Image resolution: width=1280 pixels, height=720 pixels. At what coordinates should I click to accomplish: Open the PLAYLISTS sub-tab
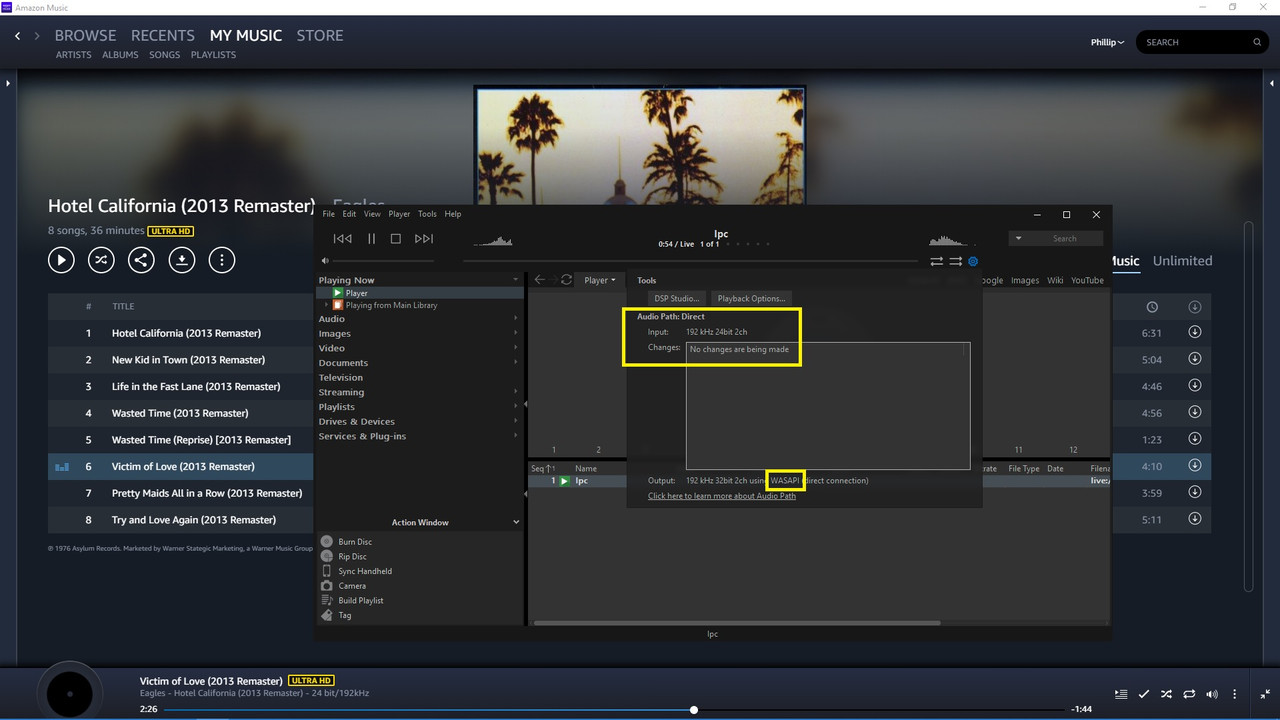(x=213, y=55)
